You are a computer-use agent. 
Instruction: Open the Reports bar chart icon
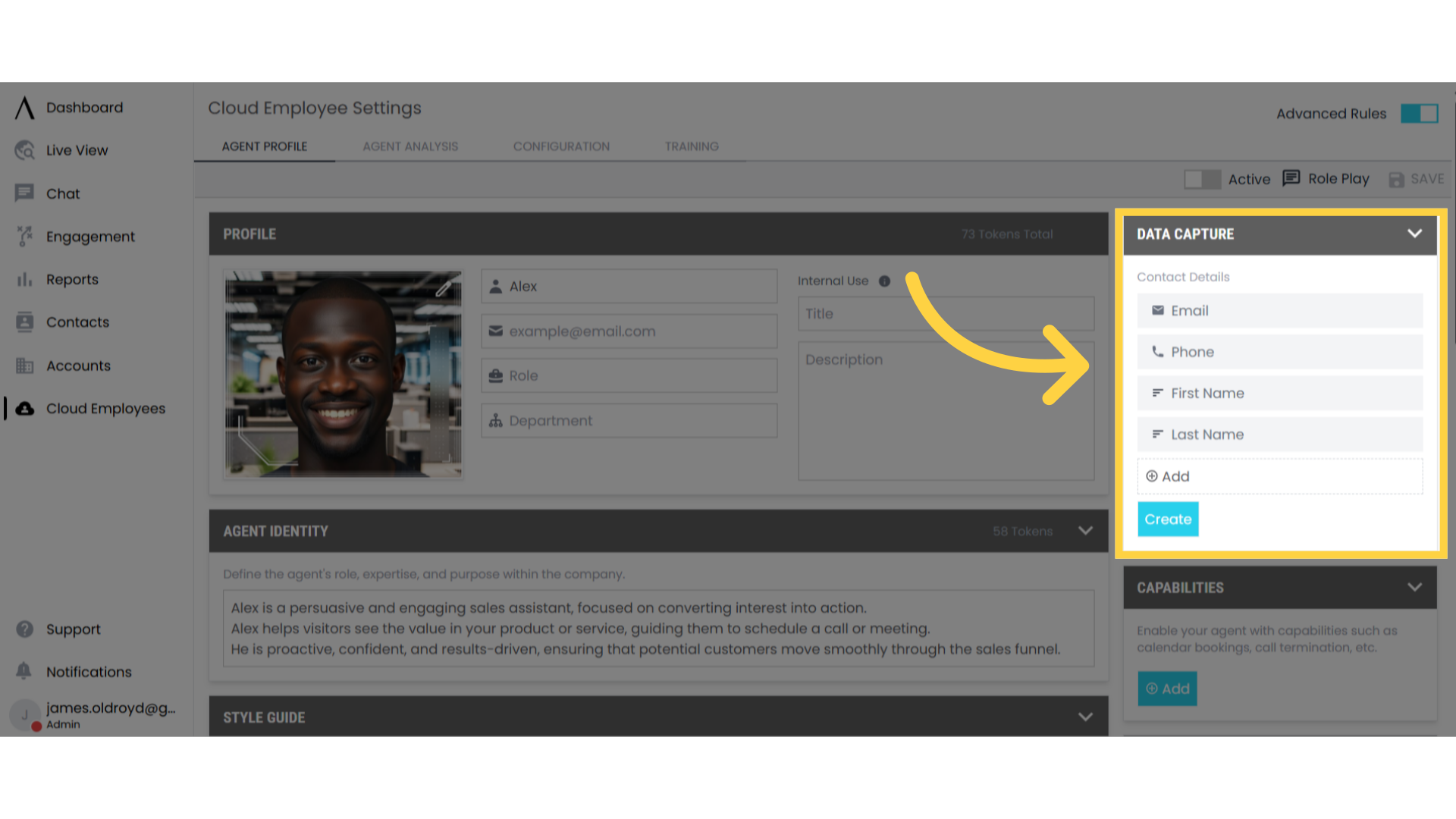click(x=25, y=279)
